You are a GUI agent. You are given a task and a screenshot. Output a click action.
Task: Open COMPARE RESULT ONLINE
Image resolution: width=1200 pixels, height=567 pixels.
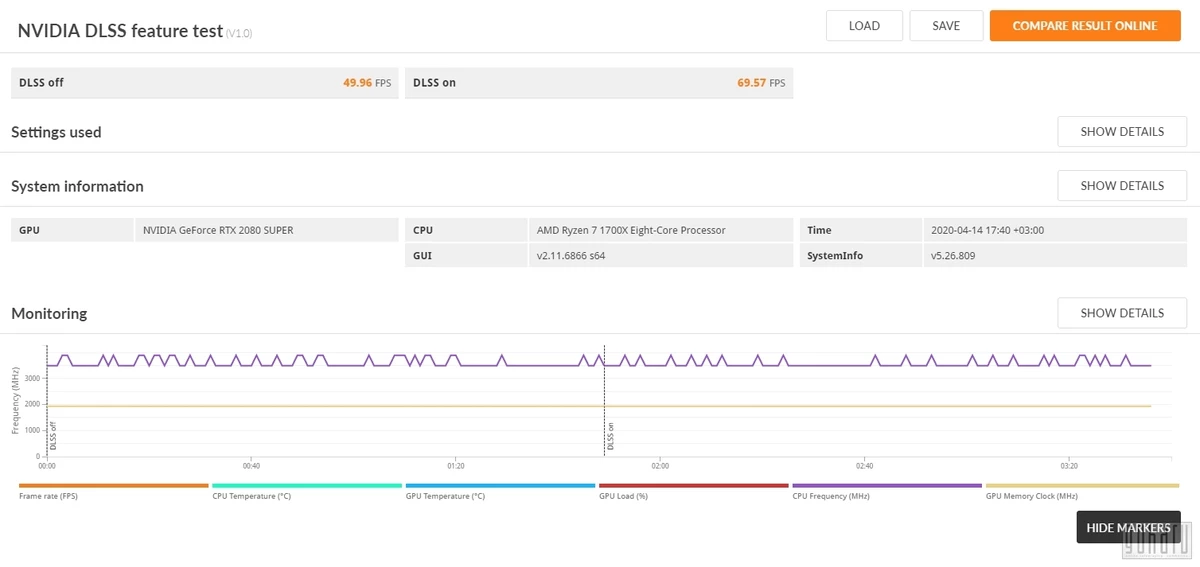(1085, 26)
